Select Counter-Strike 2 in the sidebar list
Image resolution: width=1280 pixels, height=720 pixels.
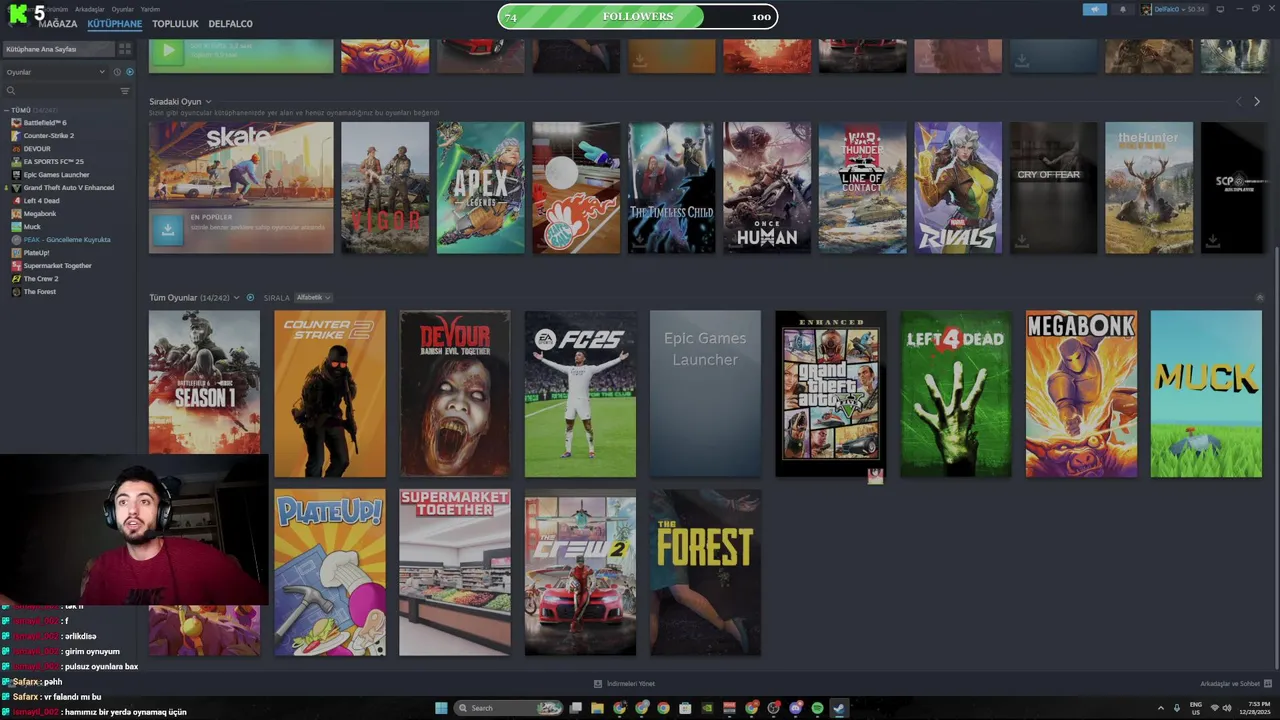pos(69,135)
